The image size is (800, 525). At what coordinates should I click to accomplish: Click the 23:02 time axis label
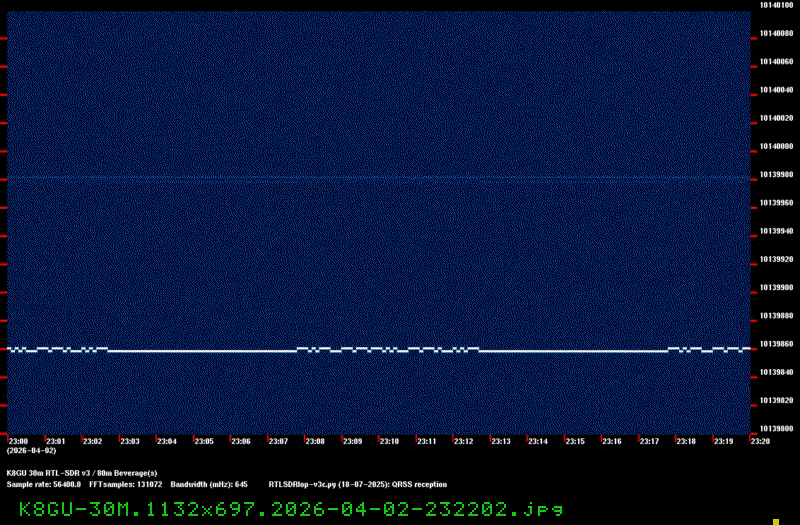click(x=92, y=441)
